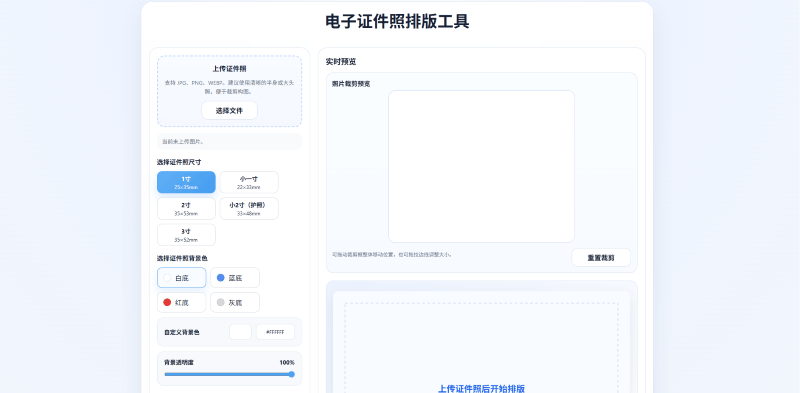Image resolution: width=800 pixels, height=393 pixels.
Task: Click the photo crop preview canvas
Action: click(x=481, y=166)
